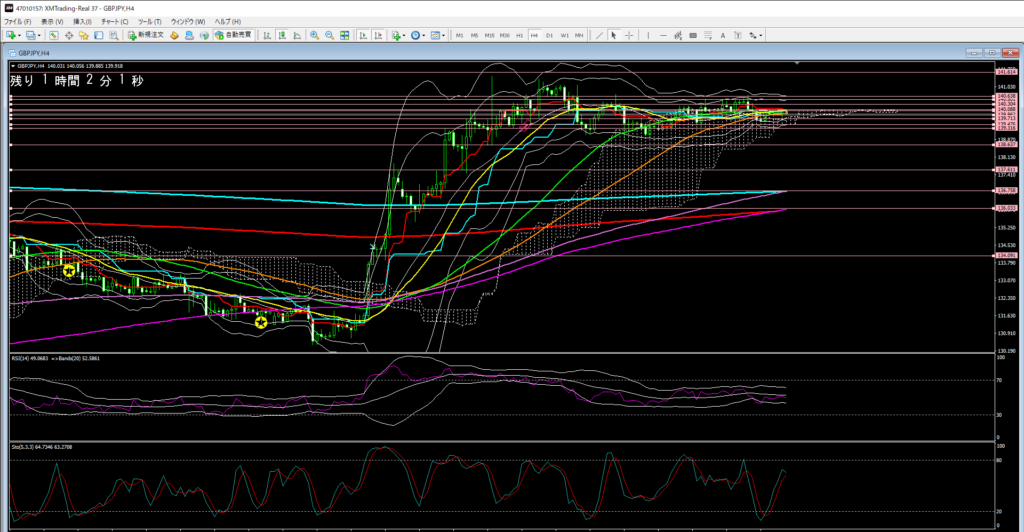Click the 新規注文 new order button

click(146, 35)
